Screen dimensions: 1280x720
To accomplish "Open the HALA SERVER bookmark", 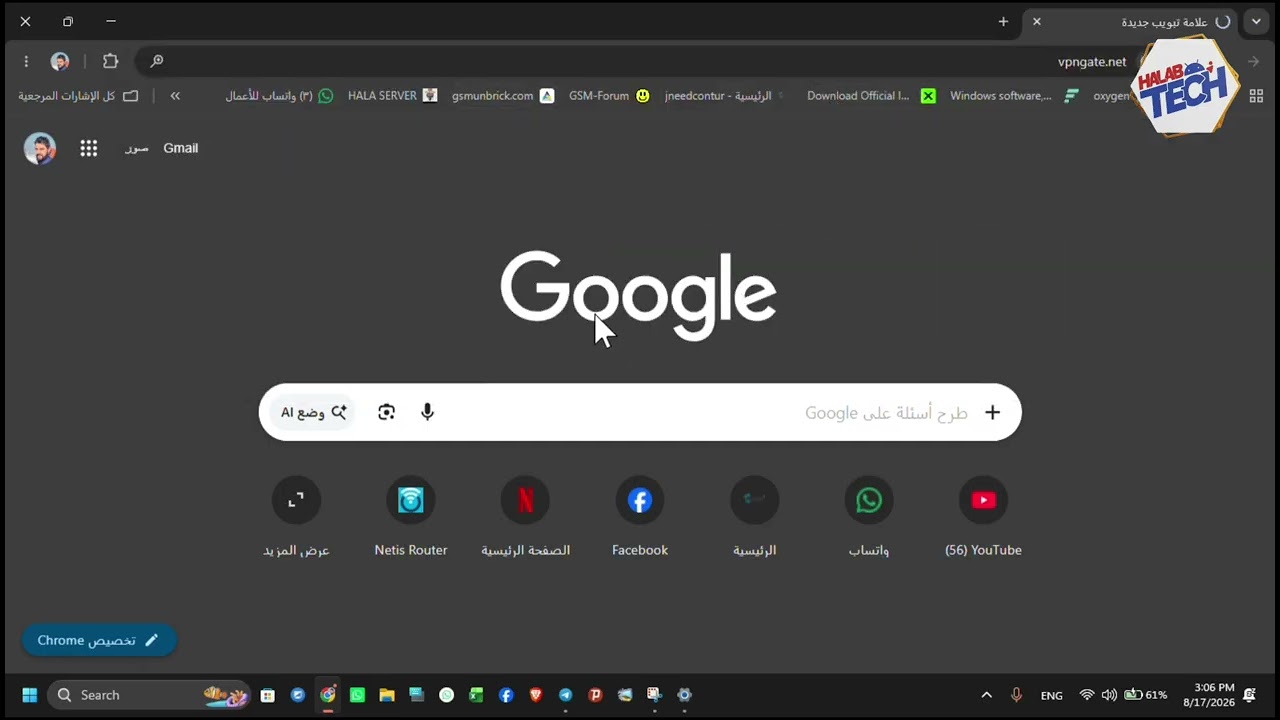I will [x=392, y=96].
